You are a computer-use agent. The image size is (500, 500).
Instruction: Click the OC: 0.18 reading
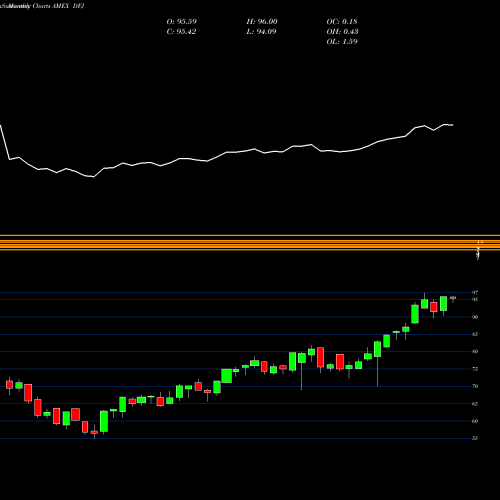pos(342,22)
